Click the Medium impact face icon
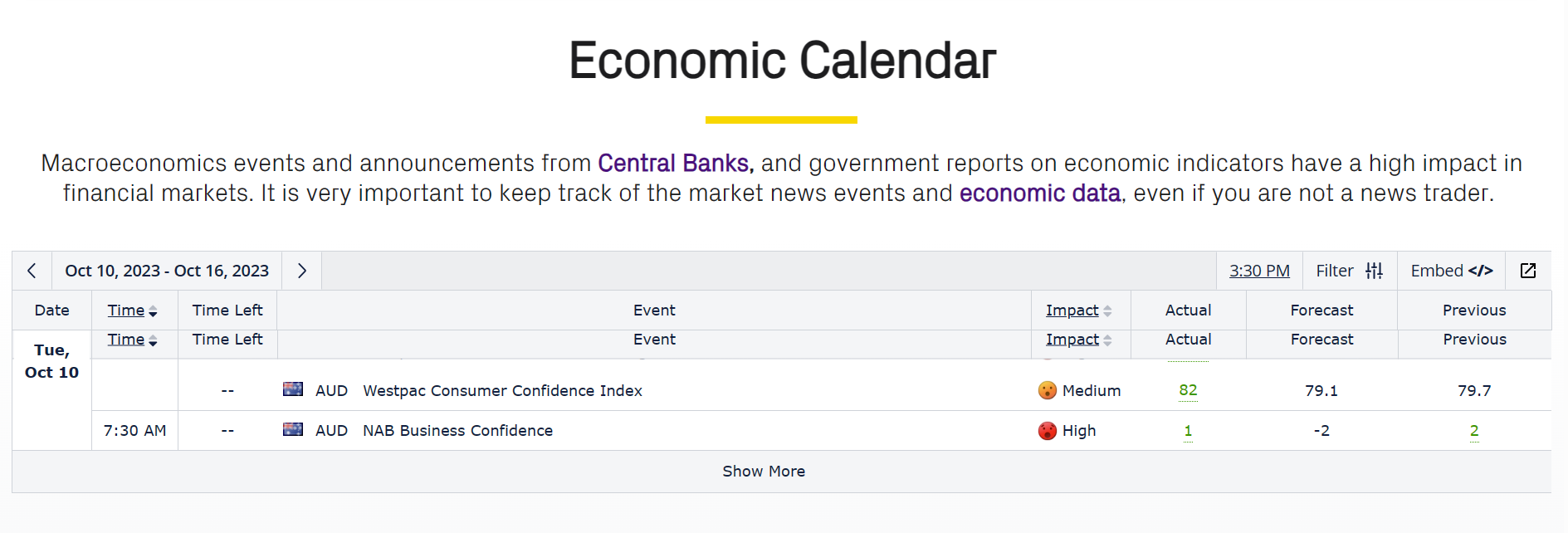The width and height of the screenshot is (1568, 533). point(1048,390)
